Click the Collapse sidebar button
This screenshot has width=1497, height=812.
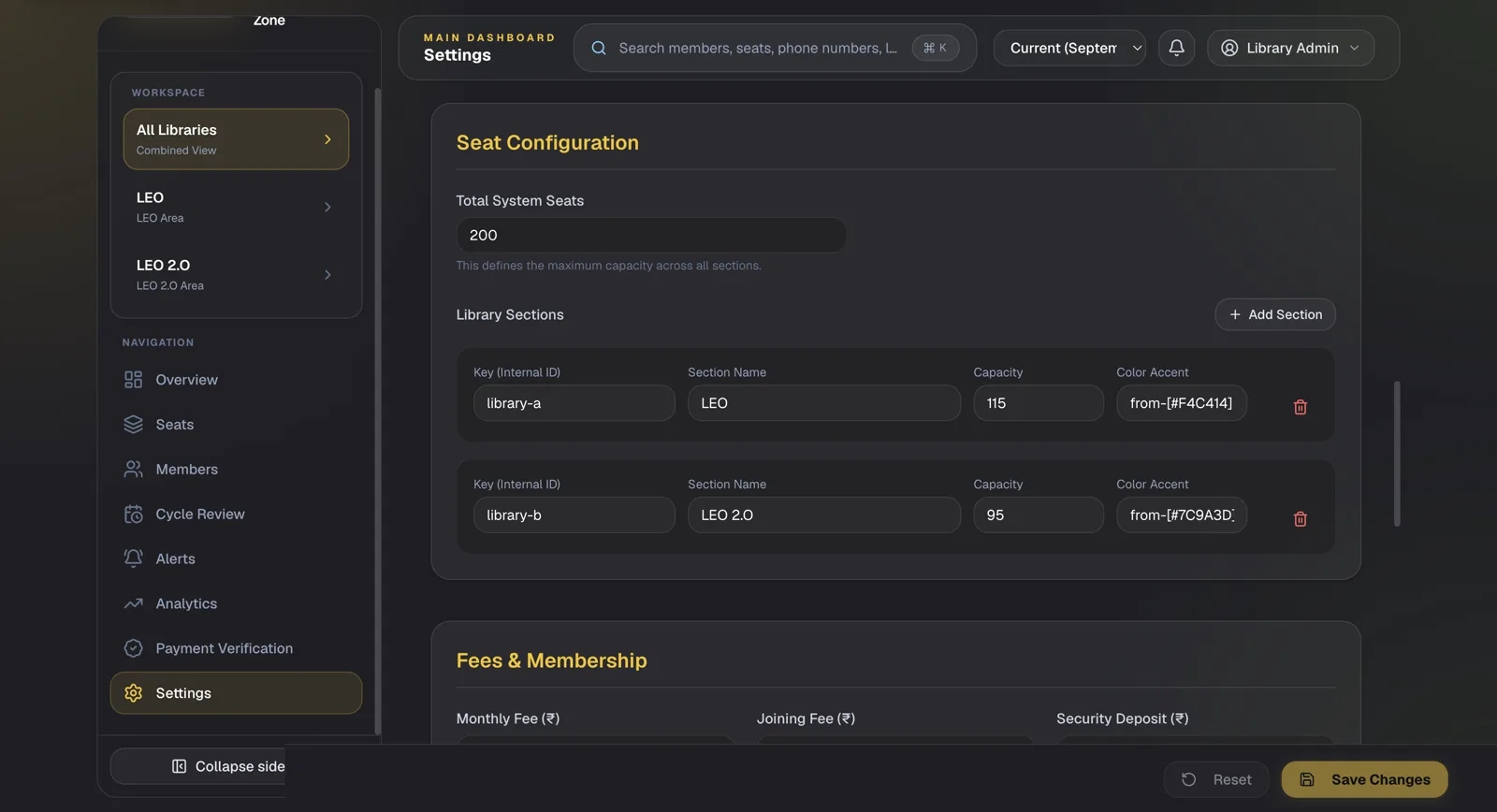pyautogui.click(x=198, y=766)
